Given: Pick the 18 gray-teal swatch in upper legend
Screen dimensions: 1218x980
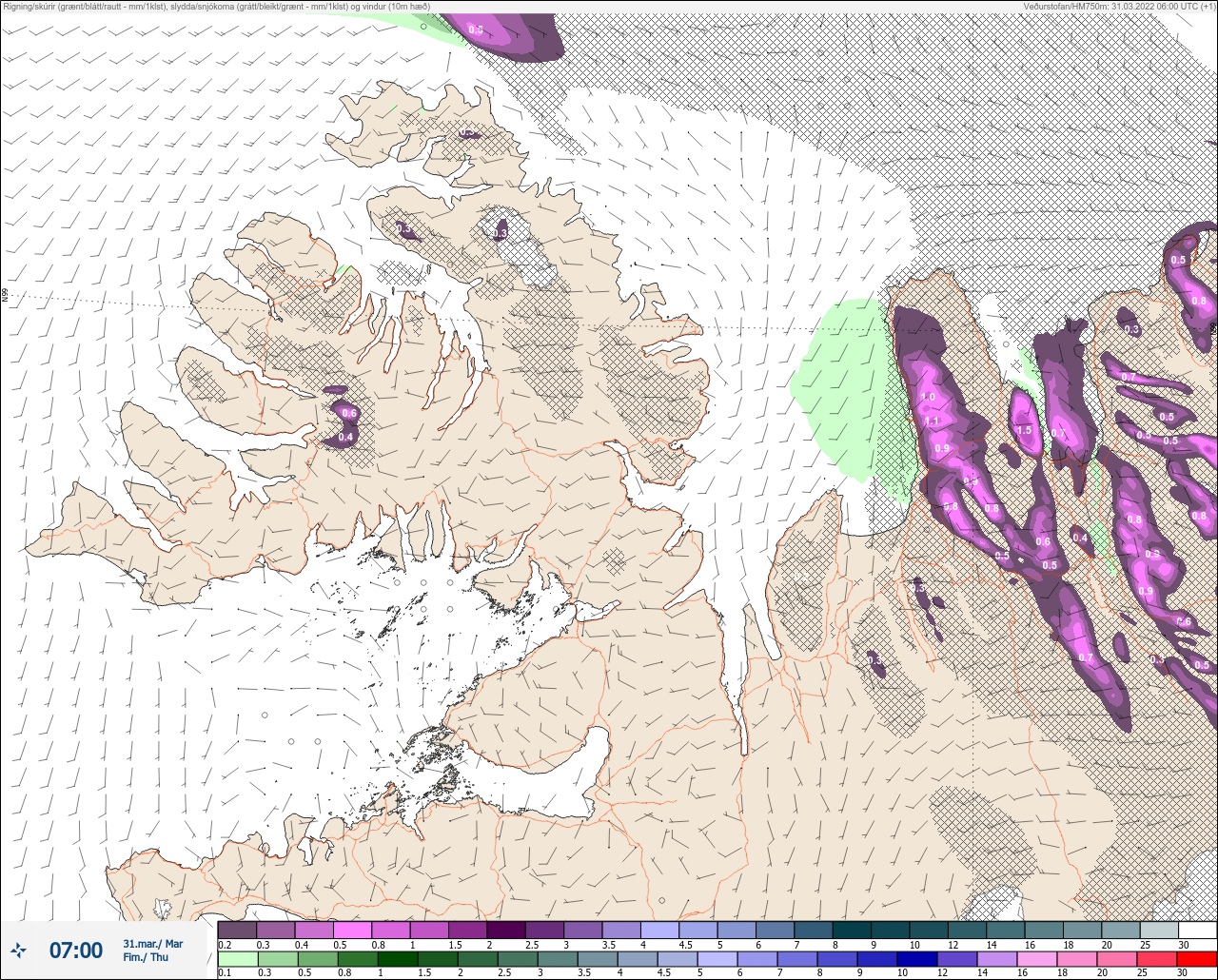Looking at the screenshot, I should (1083, 930).
